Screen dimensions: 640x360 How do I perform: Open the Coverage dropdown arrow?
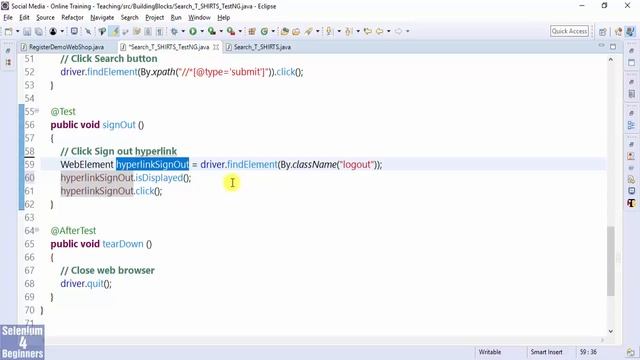221,31
